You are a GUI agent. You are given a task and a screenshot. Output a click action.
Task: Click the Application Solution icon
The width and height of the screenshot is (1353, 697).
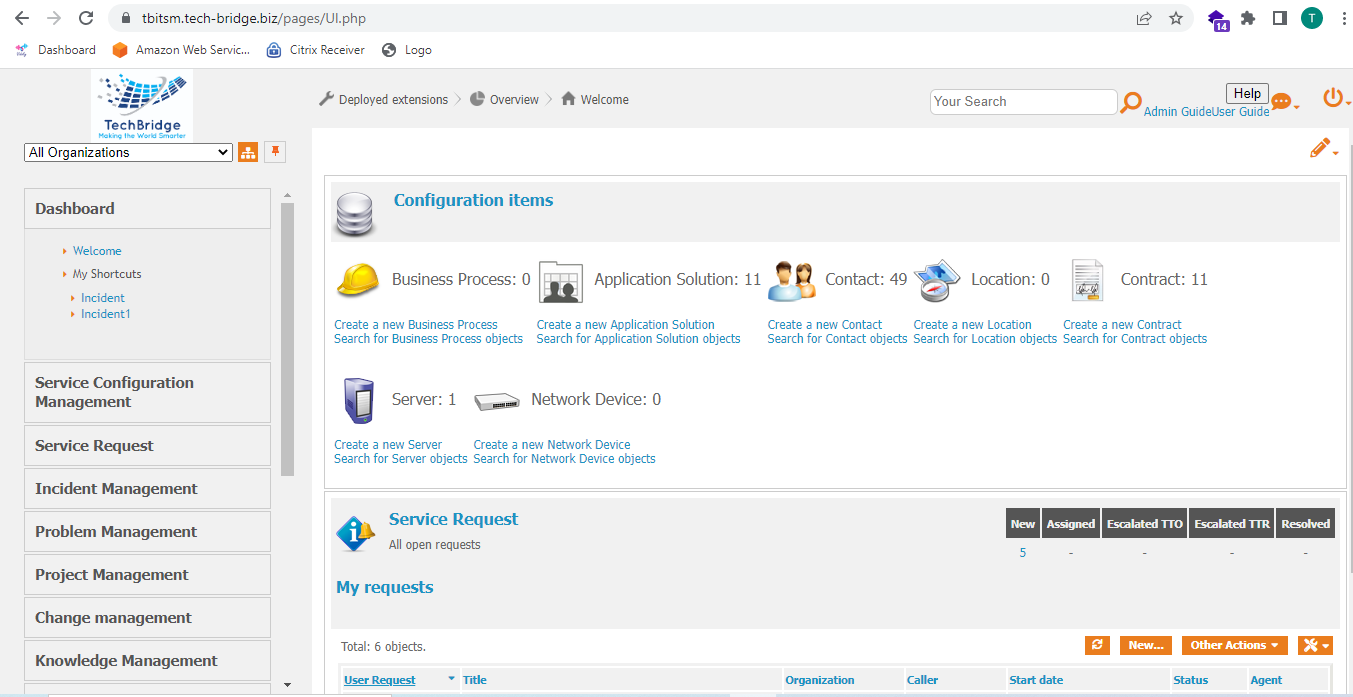point(560,281)
